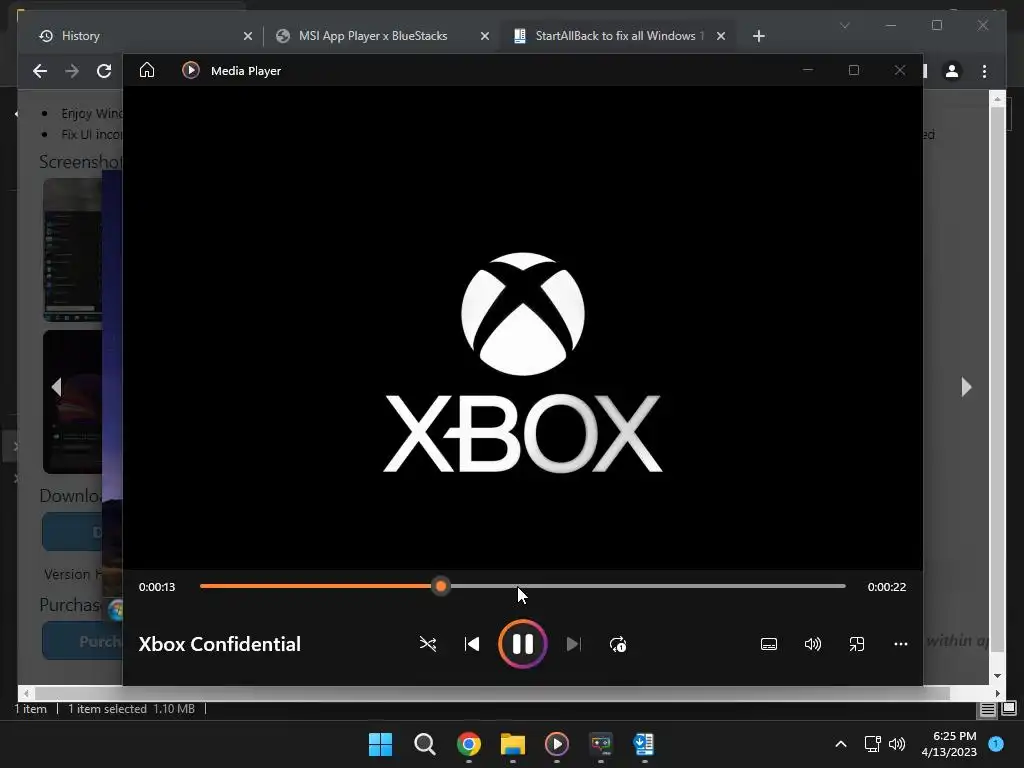Reload the browser page
The height and width of the screenshot is (768, 1024).
104,71
